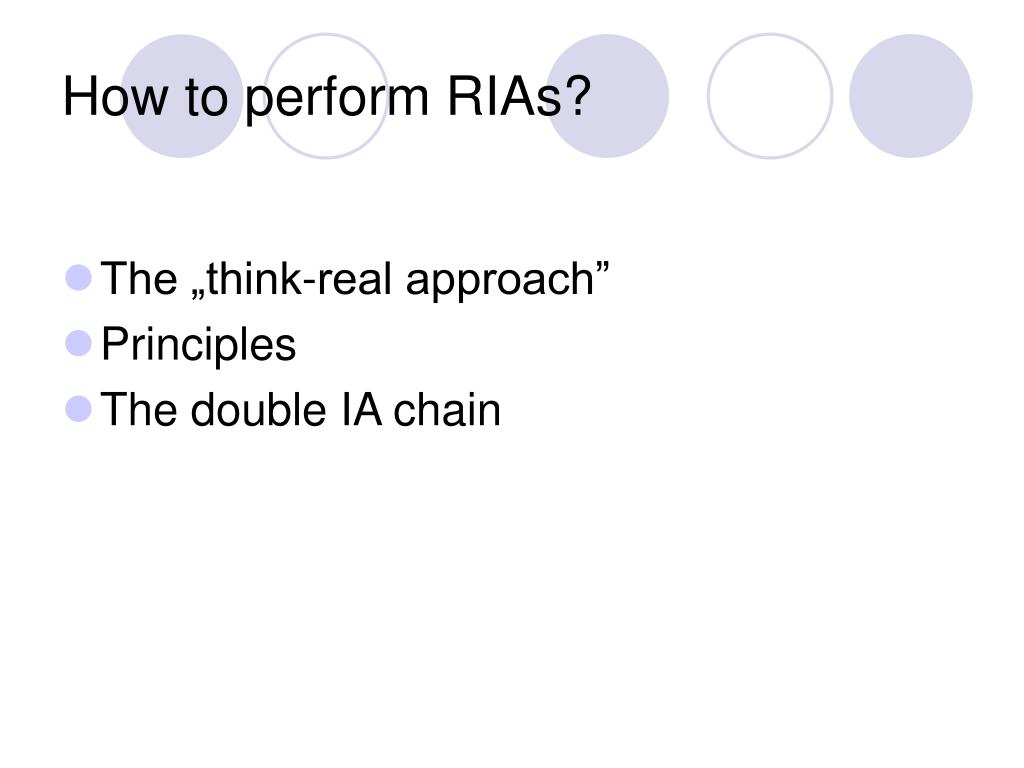Image resolution: width=1024 pixels, height=768 pixels.
Task: Select the word "approach" in first bullet
Action: click(x=500, y=281)
